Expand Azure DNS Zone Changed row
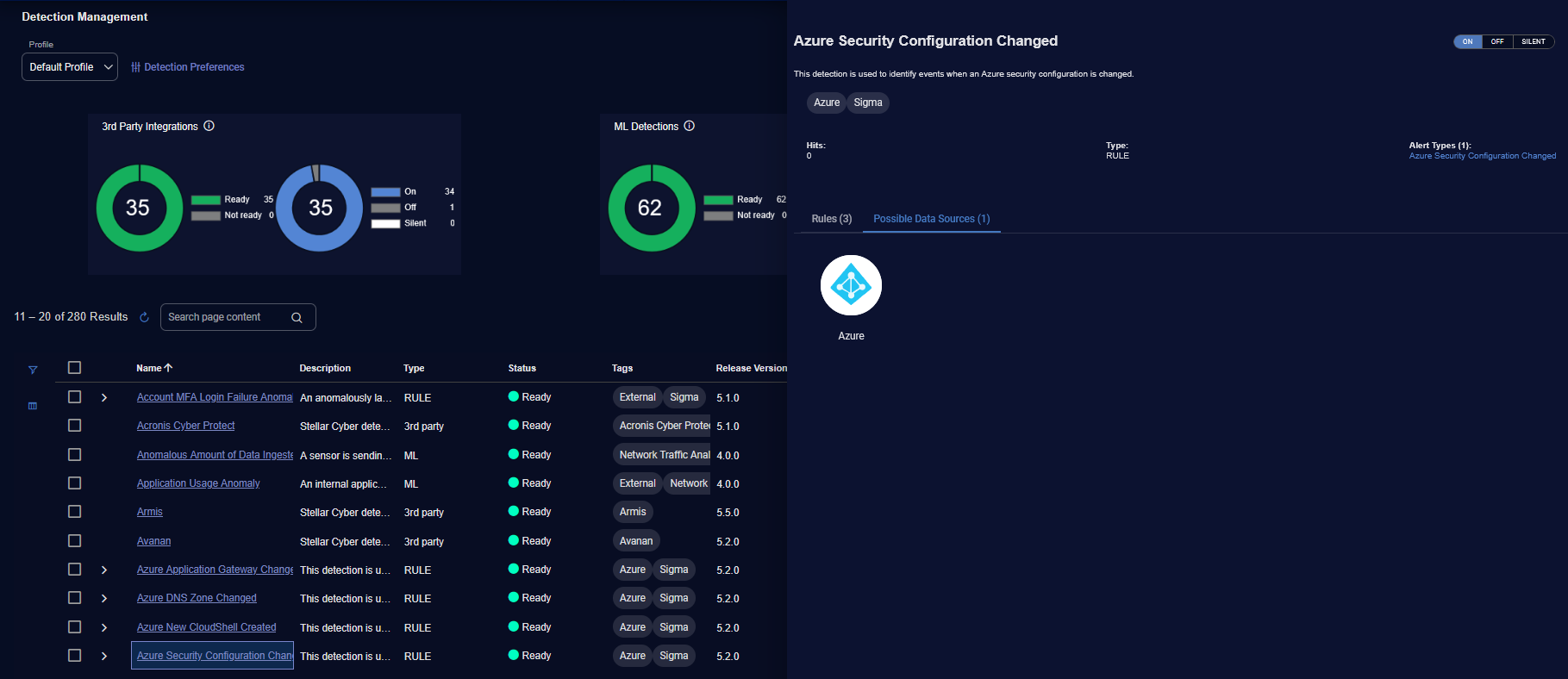This screenshot has height=679, width=1568. [104, 598]
